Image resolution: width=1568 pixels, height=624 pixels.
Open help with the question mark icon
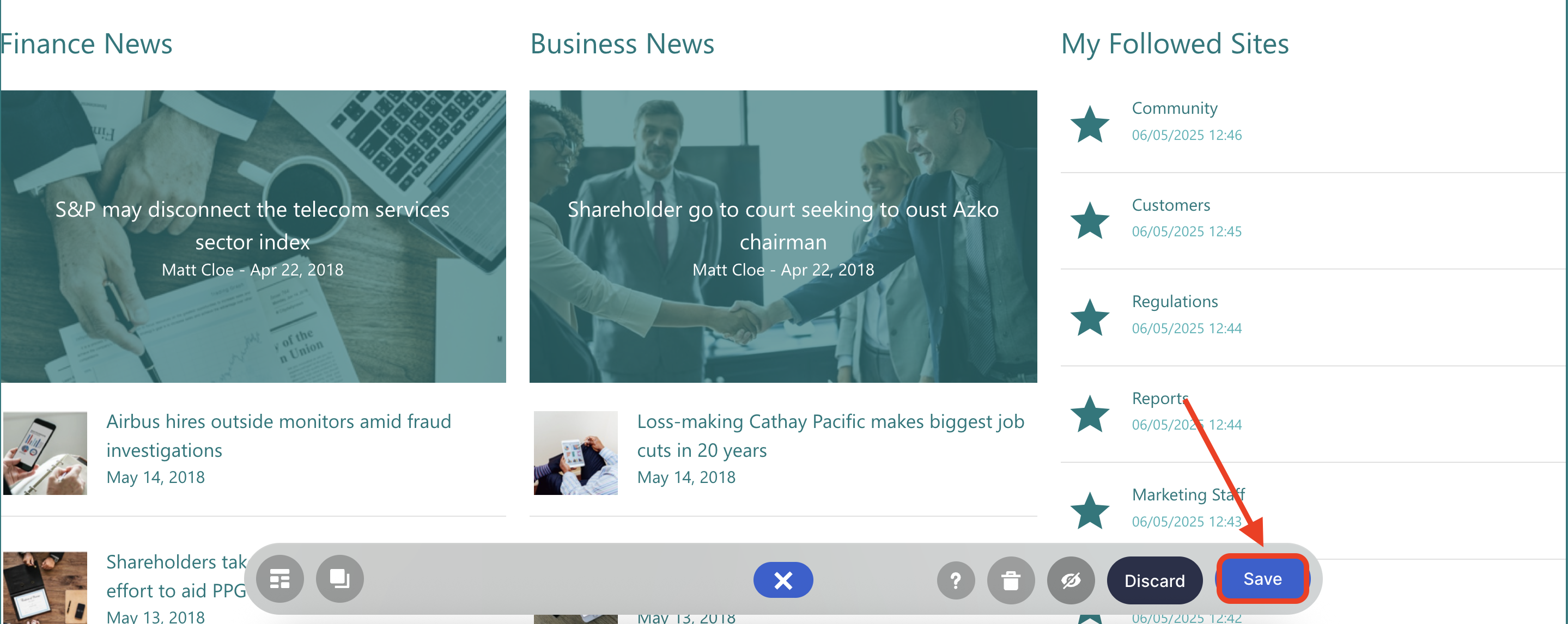[956, 581]
